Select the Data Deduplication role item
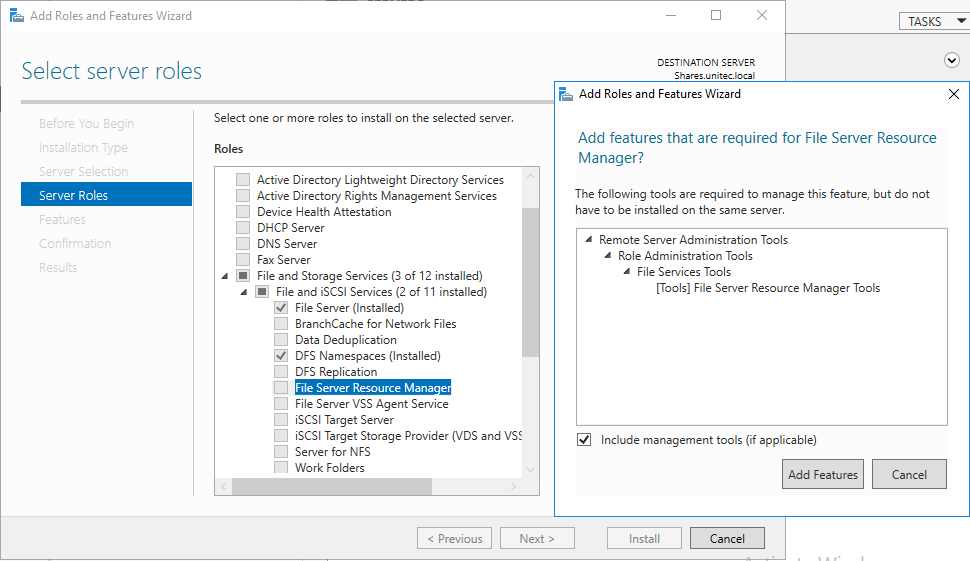This screenshot has height=561, width=970. point(345,340)
